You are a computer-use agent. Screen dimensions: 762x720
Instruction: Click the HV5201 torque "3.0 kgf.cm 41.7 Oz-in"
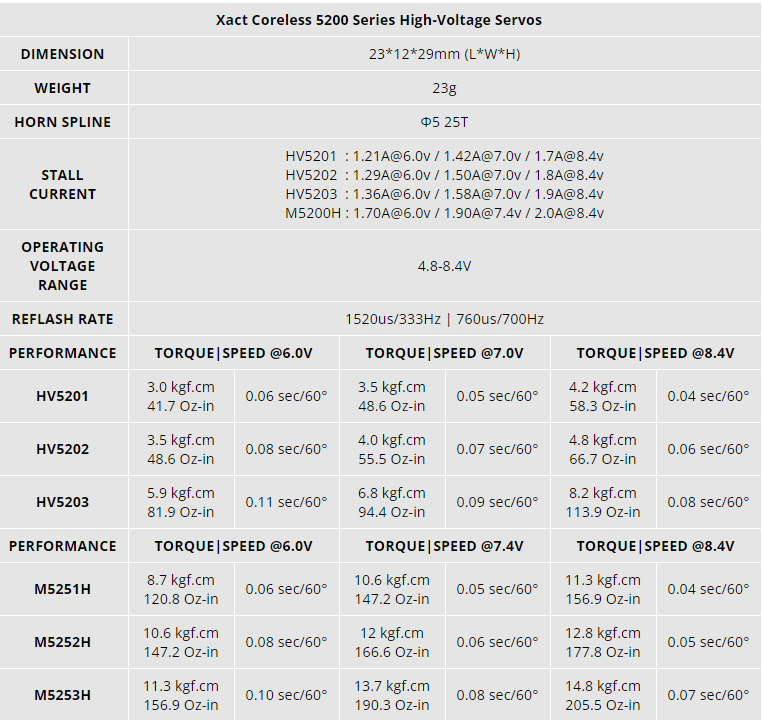[181, 396]
